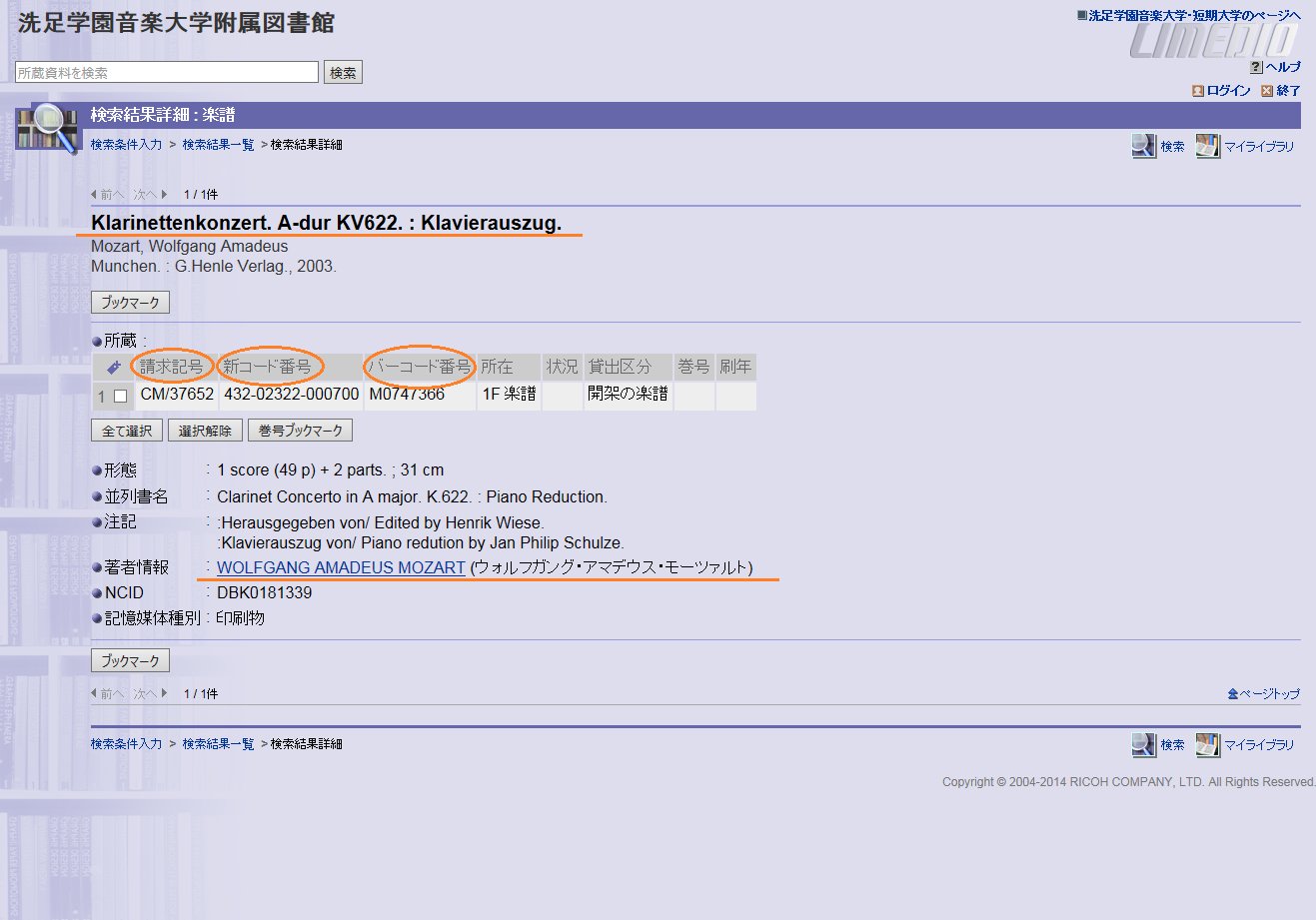Click the bottom magnifier search icon
The height and width of the screenshot is (920, 1316).
pyautogui.click(x=1143, y=744)
